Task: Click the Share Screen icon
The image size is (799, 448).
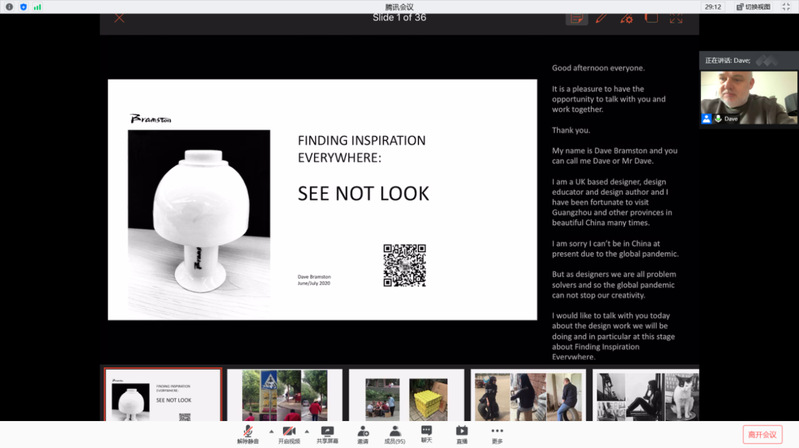Action: (x=326, y=431)
